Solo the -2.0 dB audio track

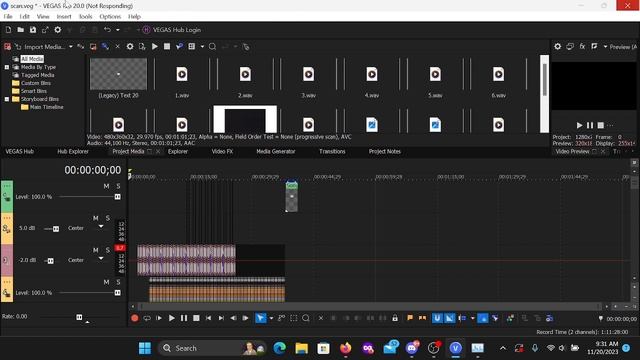tap(108, 250)
